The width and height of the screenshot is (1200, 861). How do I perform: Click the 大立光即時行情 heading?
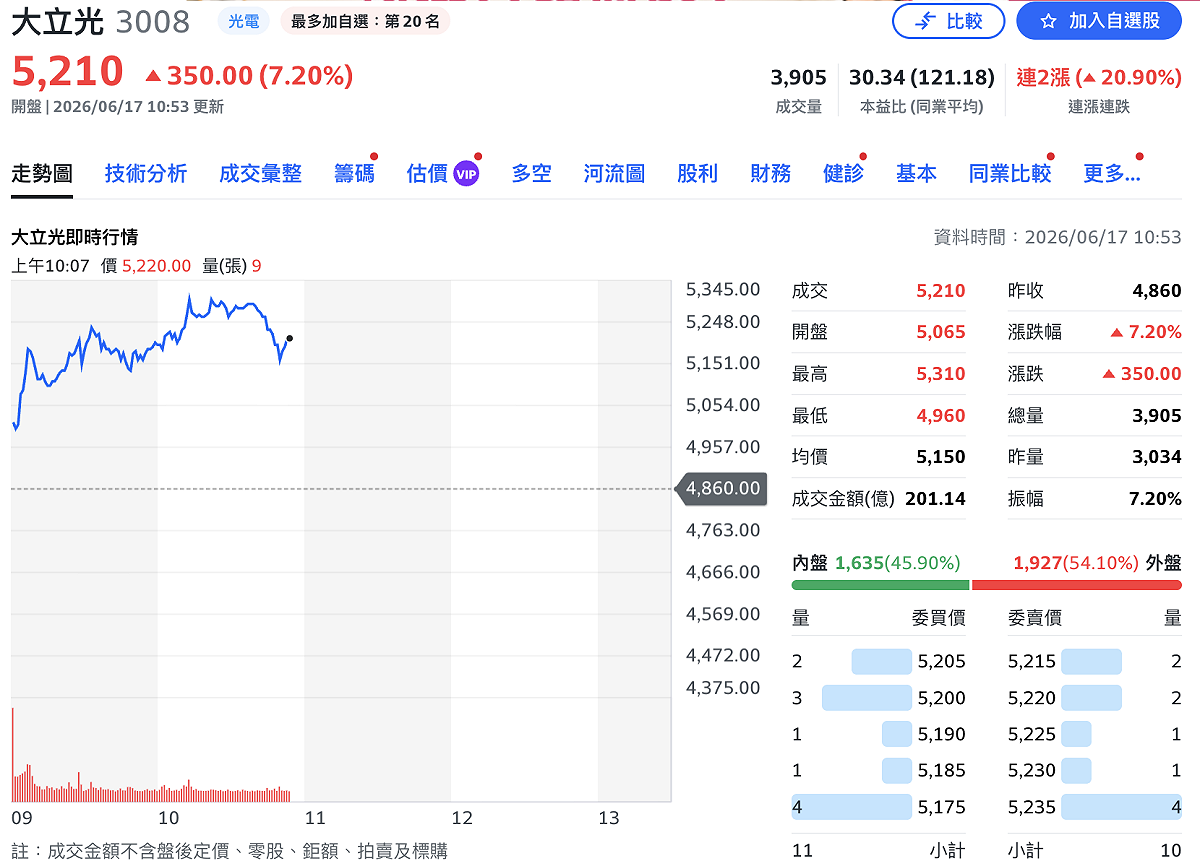(75, 237)
